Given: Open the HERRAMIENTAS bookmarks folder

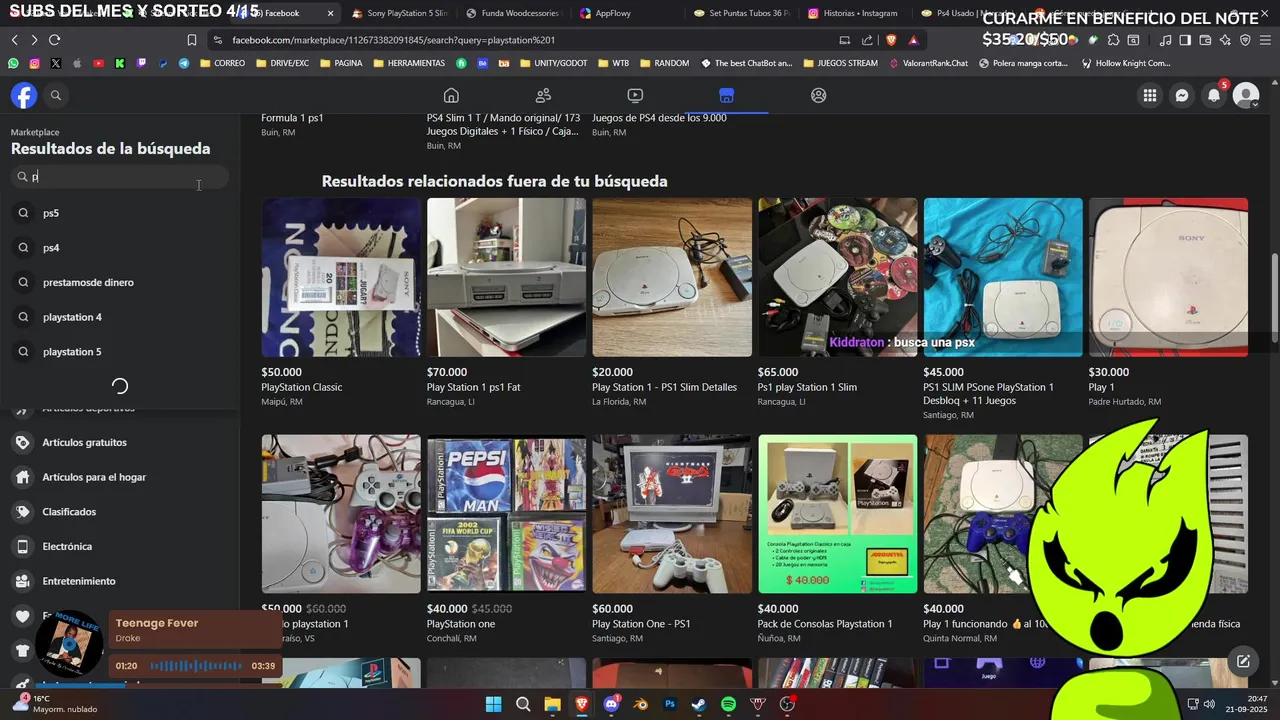Looking at the screenshot, I should [409, 63].
